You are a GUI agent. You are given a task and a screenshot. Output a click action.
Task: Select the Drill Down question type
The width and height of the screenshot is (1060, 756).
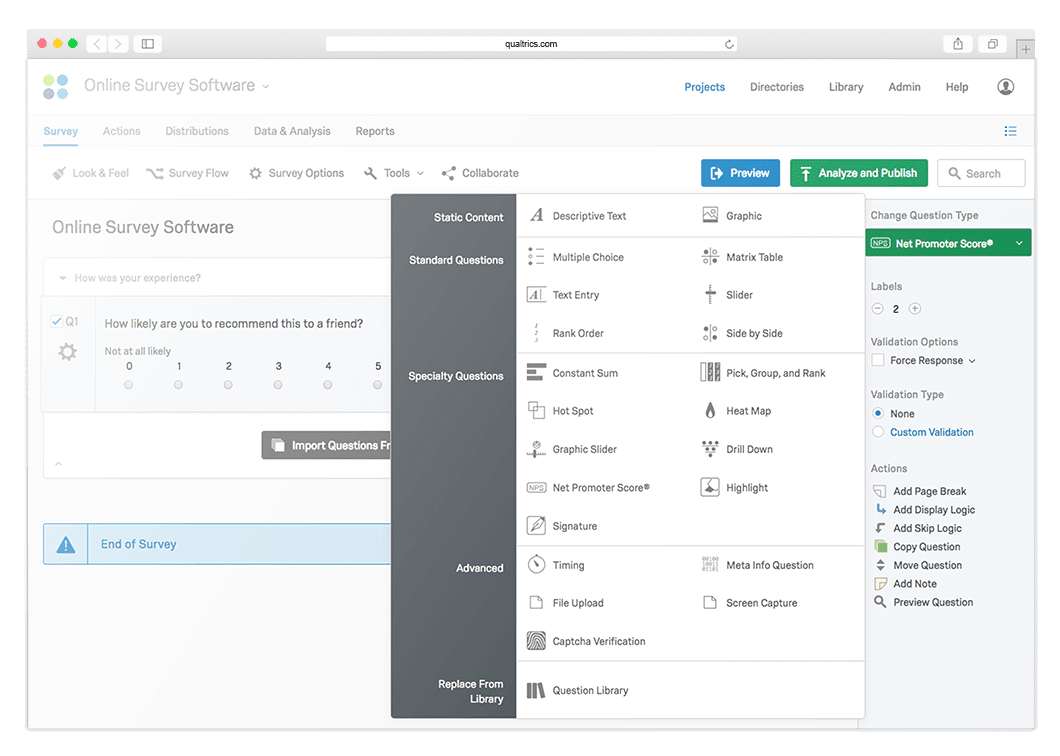[x=747, y=449]
